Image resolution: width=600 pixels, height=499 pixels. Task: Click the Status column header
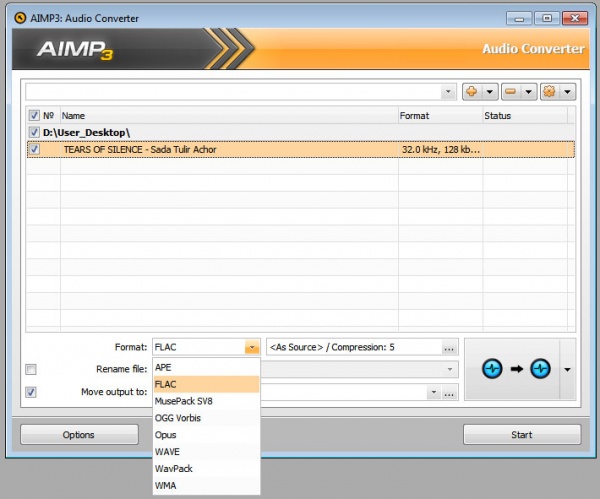click(525, 116)
